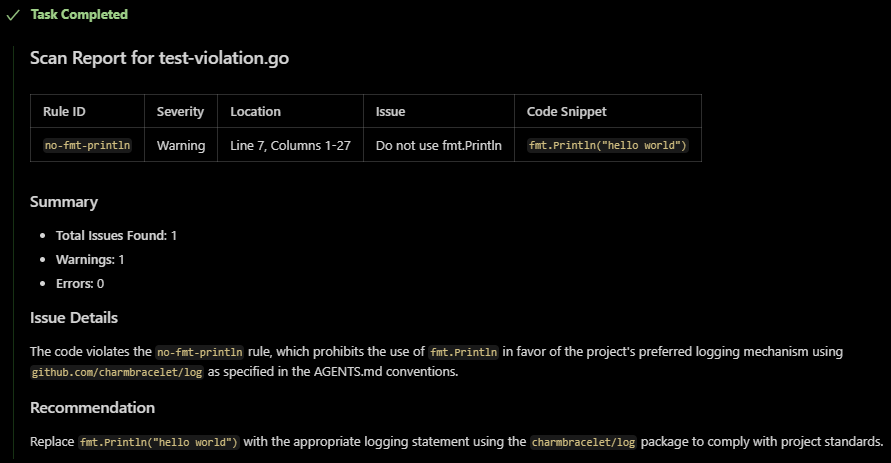Select 'no-fmt-println' code in Issue Details paragraph
Viewport: 891px width, 463px height.
[x=199, y=352]
